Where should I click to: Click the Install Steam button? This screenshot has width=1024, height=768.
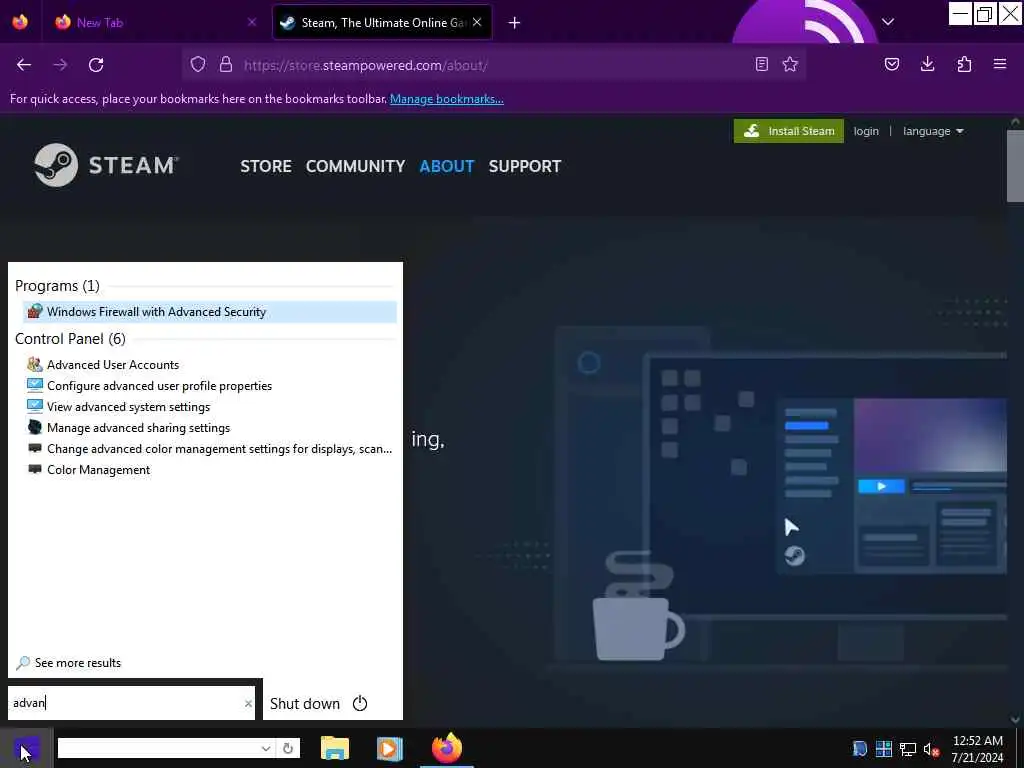(x=788, y=131)
